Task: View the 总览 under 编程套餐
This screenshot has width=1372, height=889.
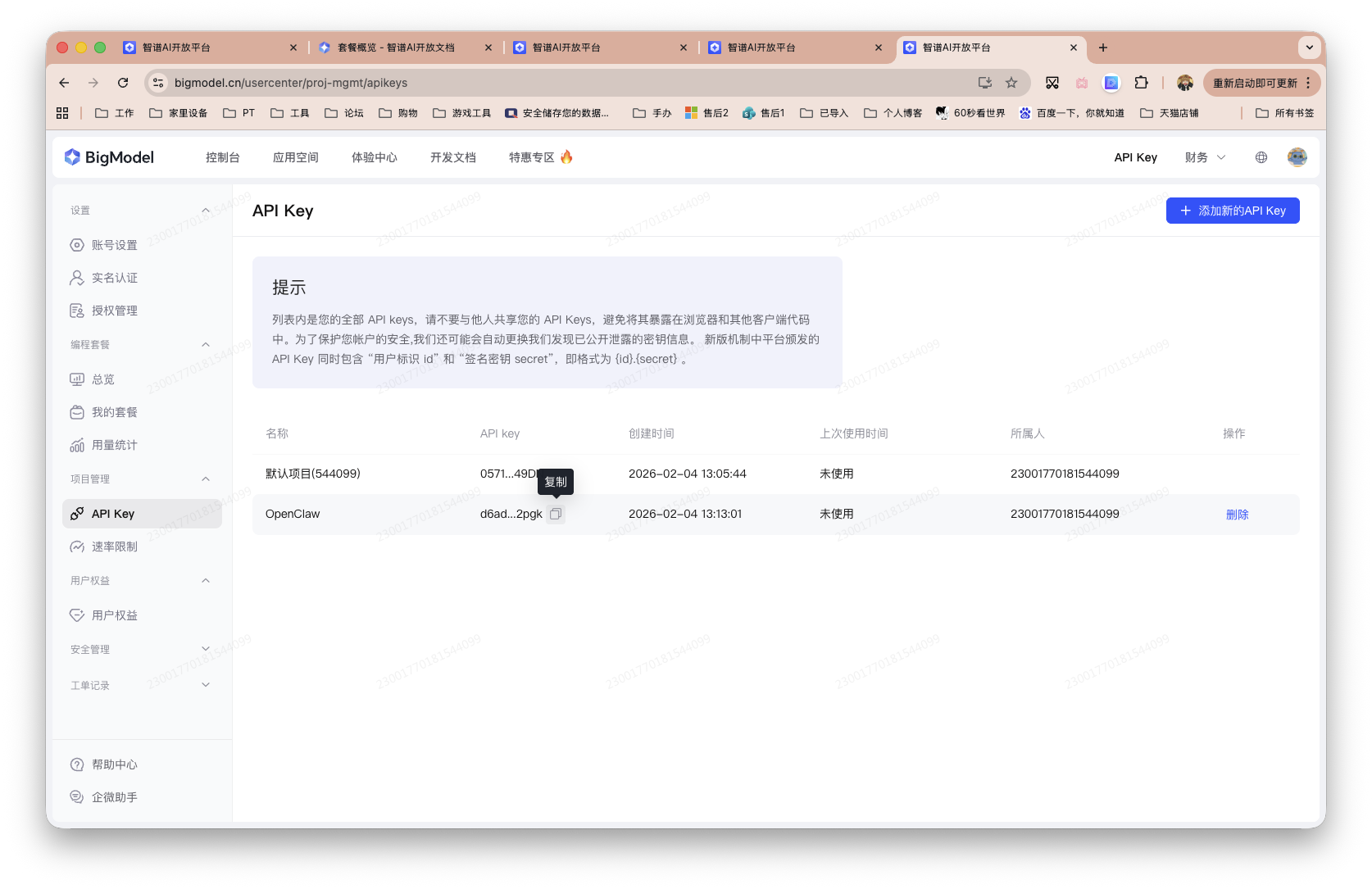Action: click(102, 379)
